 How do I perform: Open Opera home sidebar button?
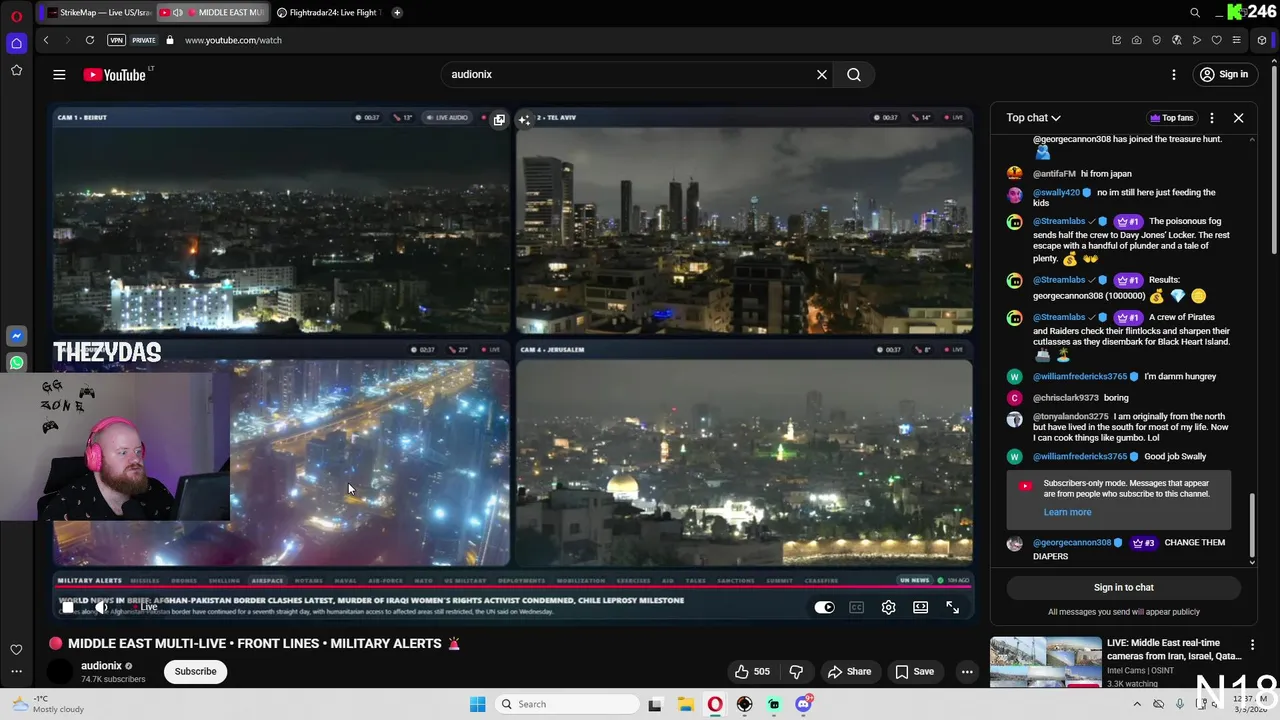[x=16, y=43]
